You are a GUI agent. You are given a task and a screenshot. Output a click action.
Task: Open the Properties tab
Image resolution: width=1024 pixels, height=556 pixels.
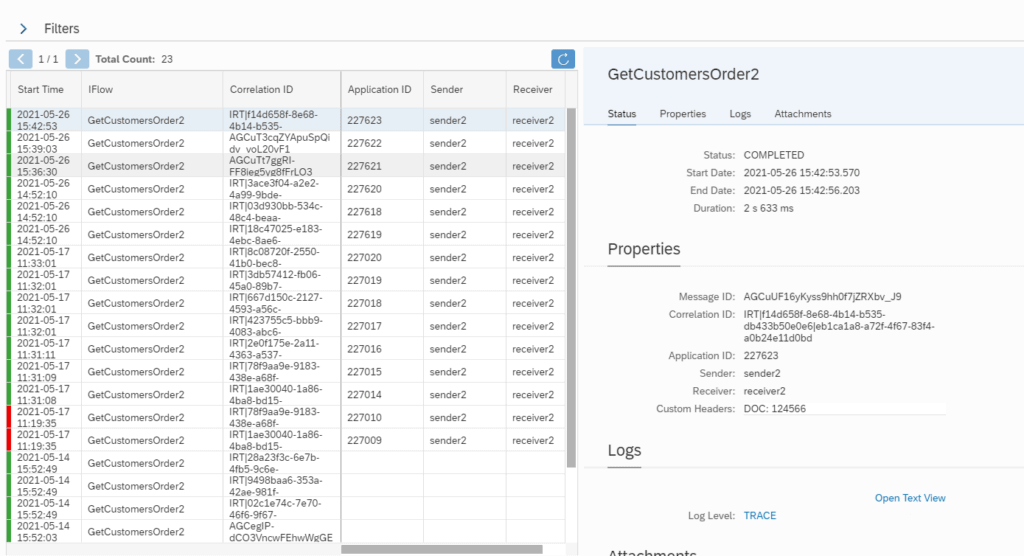682,114
